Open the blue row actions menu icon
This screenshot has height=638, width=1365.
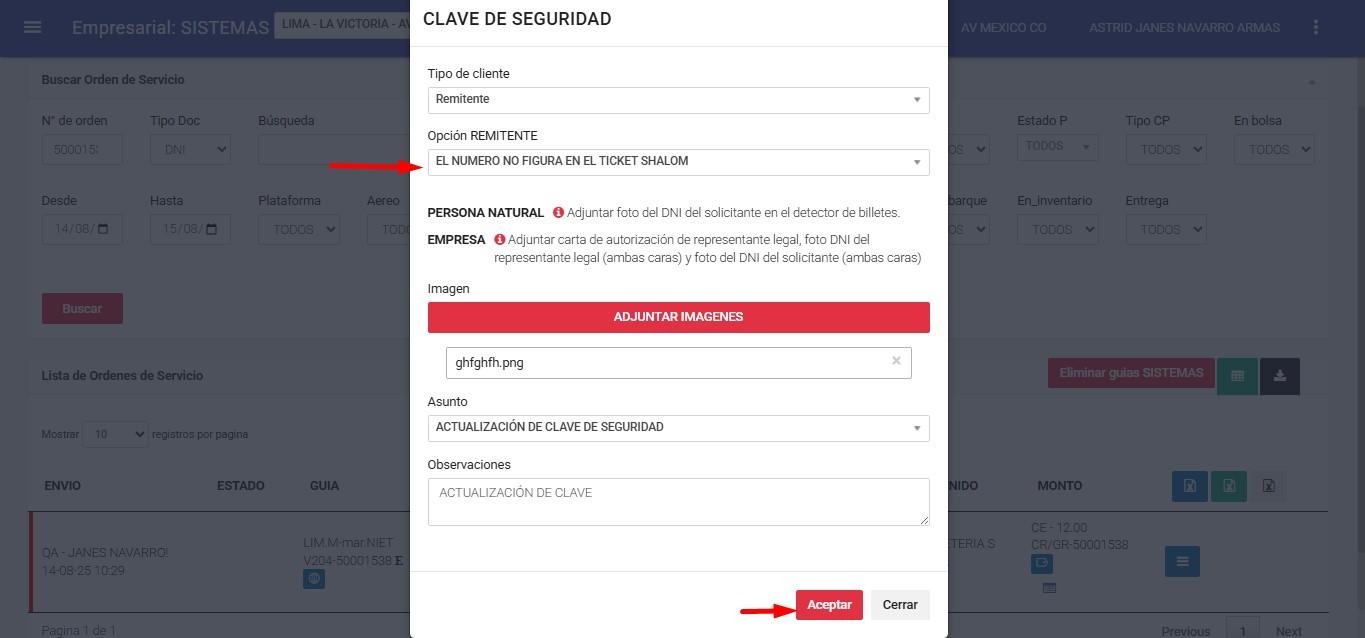coord(1181,562)
